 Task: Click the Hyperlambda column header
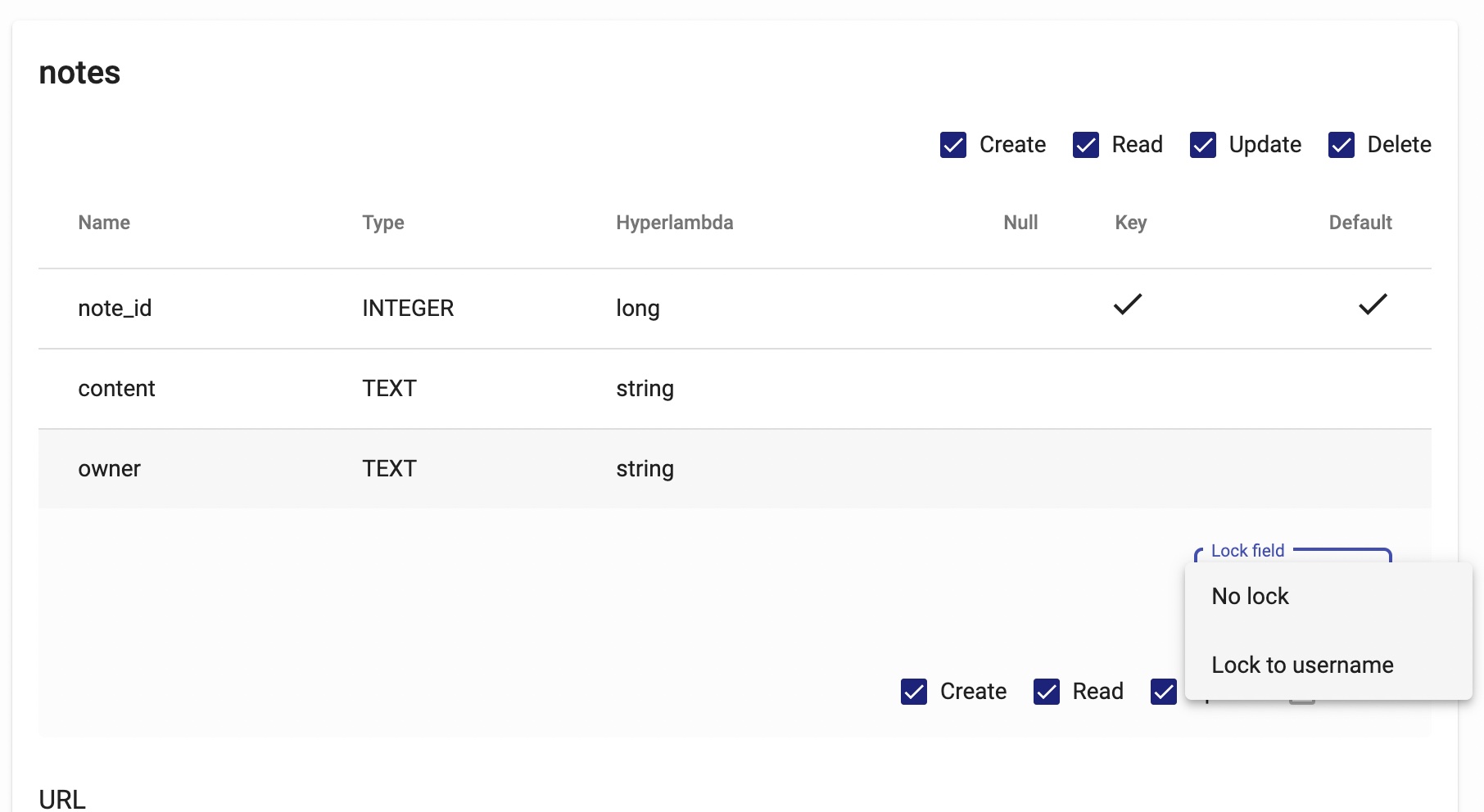674,223
